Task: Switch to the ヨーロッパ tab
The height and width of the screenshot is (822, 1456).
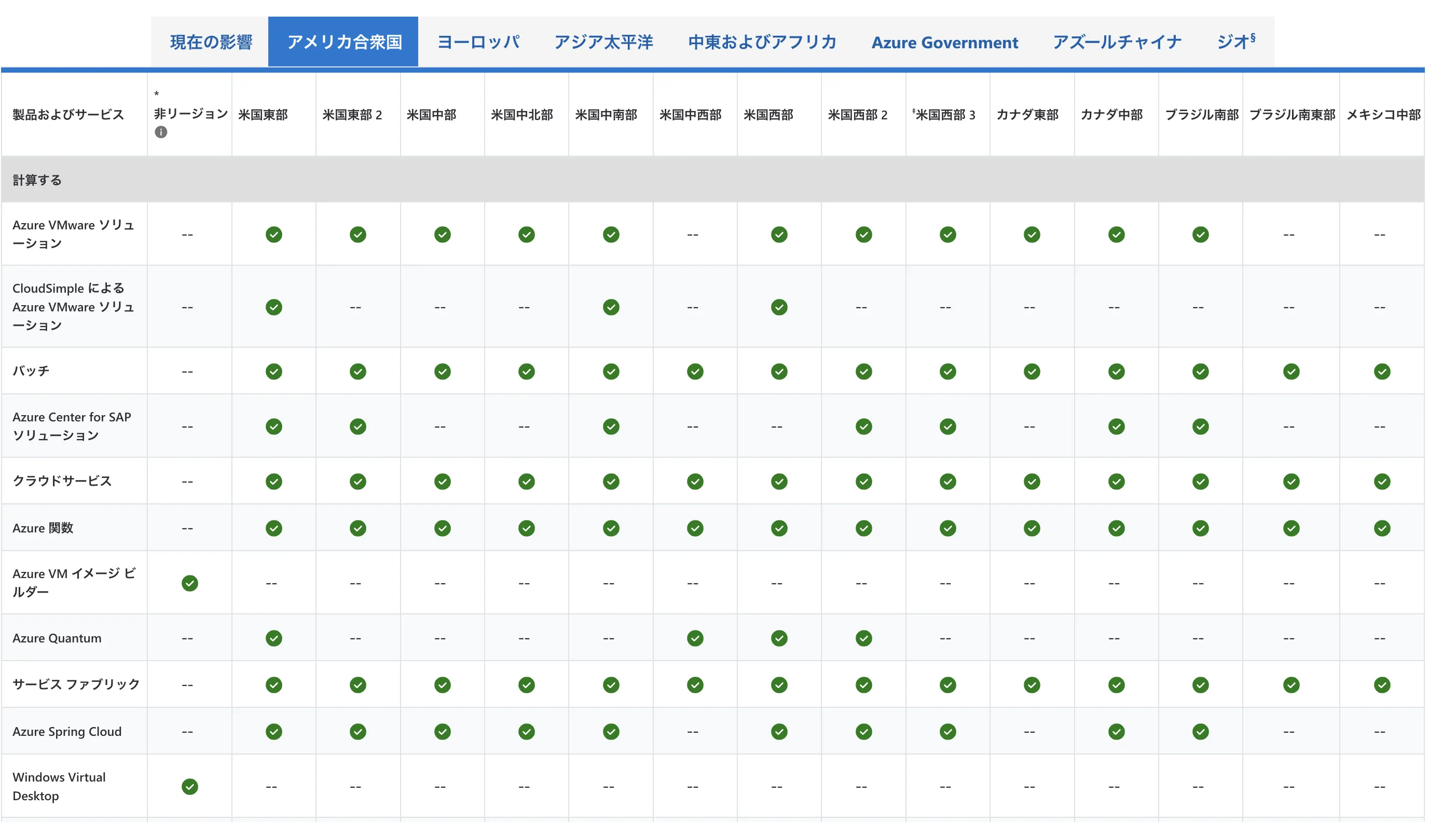Action: [478, 42]
